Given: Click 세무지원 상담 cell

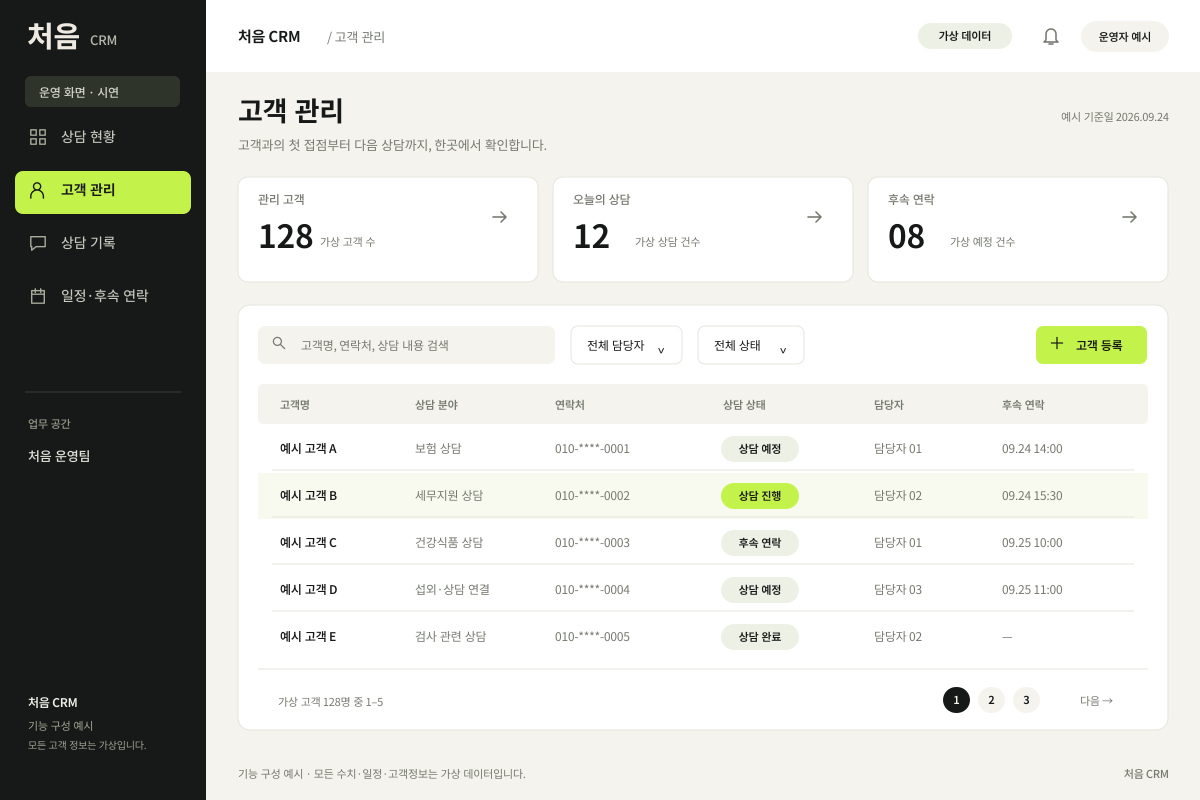Looking at the screenshot, I should (449, 496).
